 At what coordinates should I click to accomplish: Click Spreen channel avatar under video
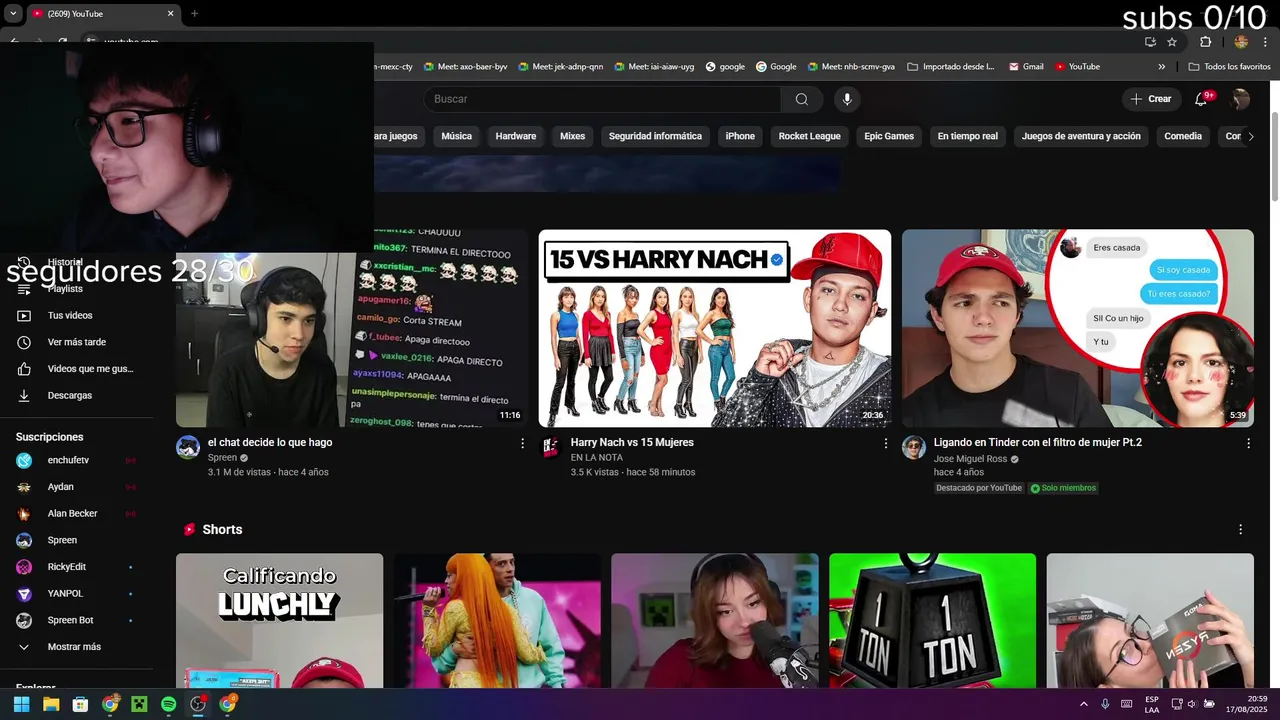coord(188,447)
